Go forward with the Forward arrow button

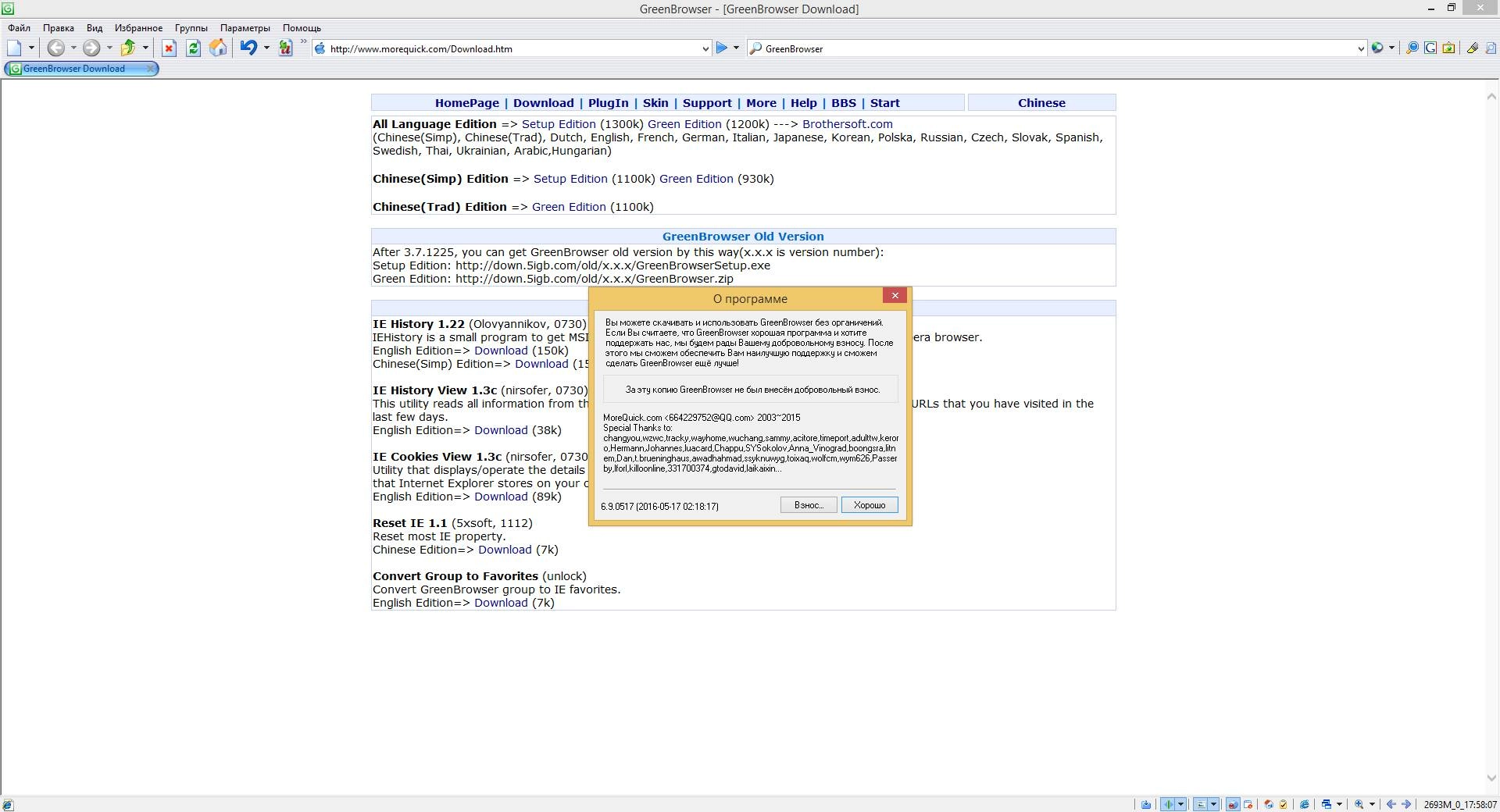91,48
